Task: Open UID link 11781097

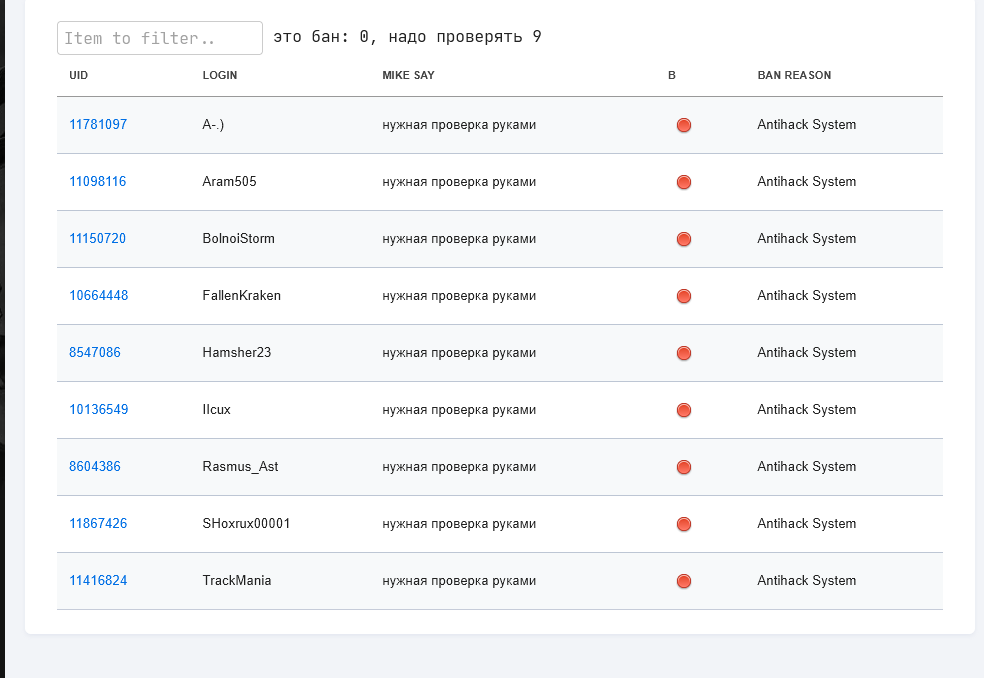Action: click(x=98, y=125)
